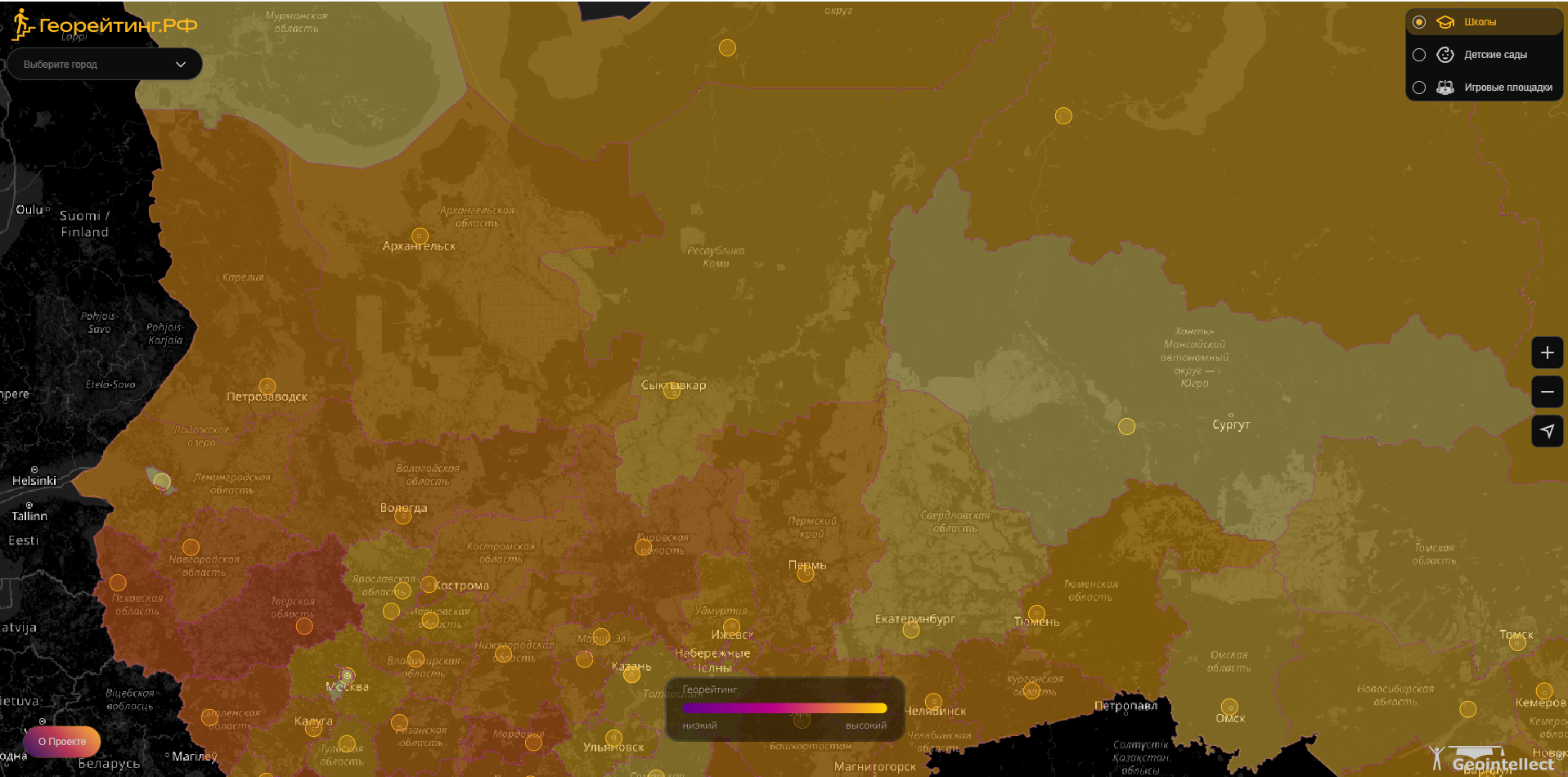Viewport: 1568px width, 777px height.
Task: Switch to Детские сады layer label
Action: pos(1495,55)
